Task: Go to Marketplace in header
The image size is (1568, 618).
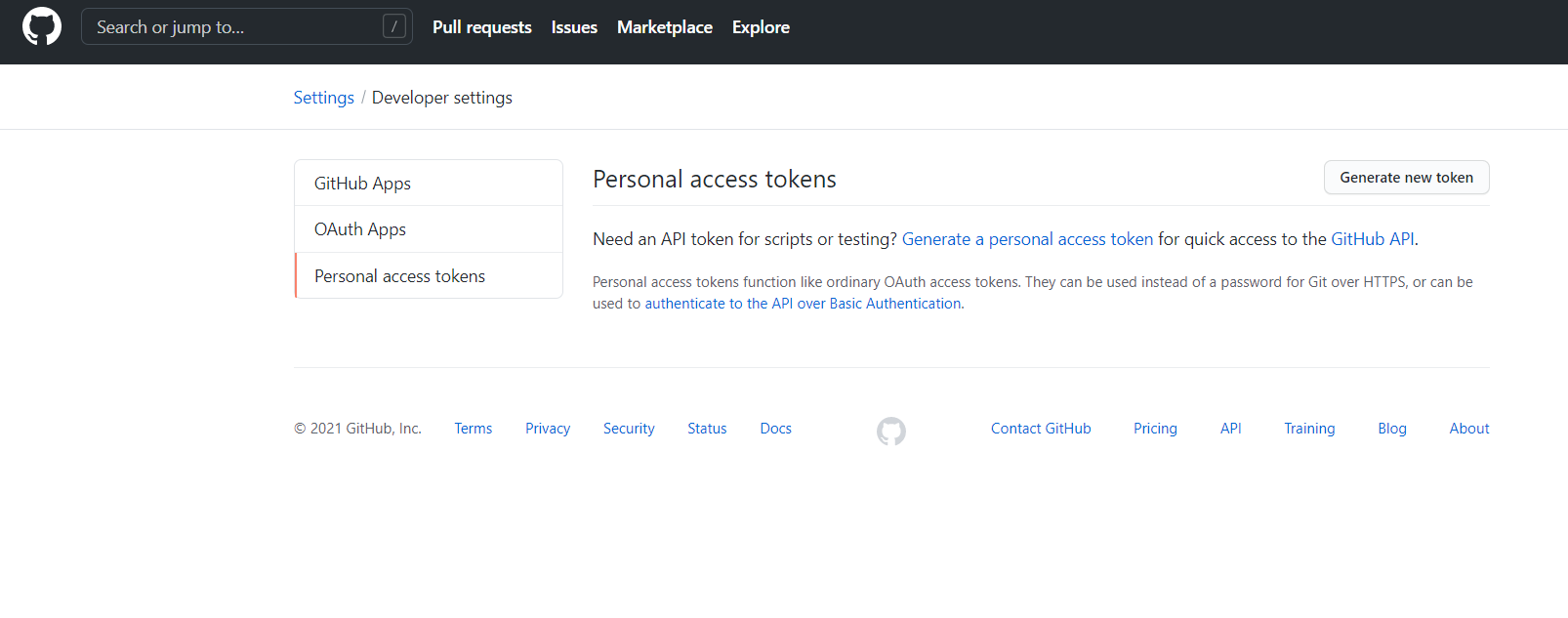Action: click(664, 27)
